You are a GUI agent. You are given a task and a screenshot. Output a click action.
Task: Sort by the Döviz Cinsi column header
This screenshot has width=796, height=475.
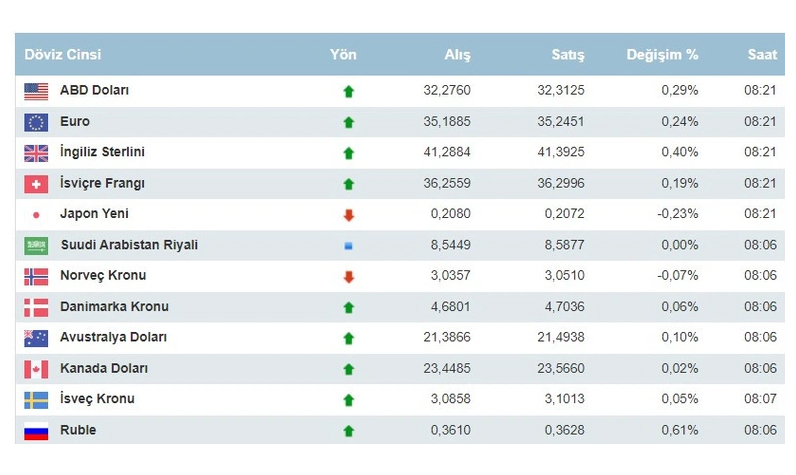63,55
